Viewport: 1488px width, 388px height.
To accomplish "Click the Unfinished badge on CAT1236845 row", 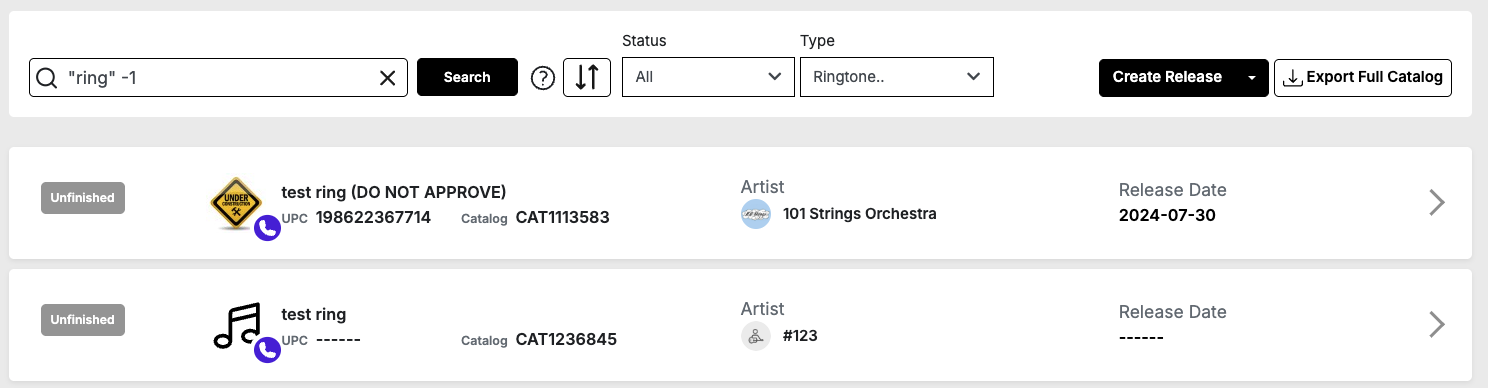I will 83,320.
